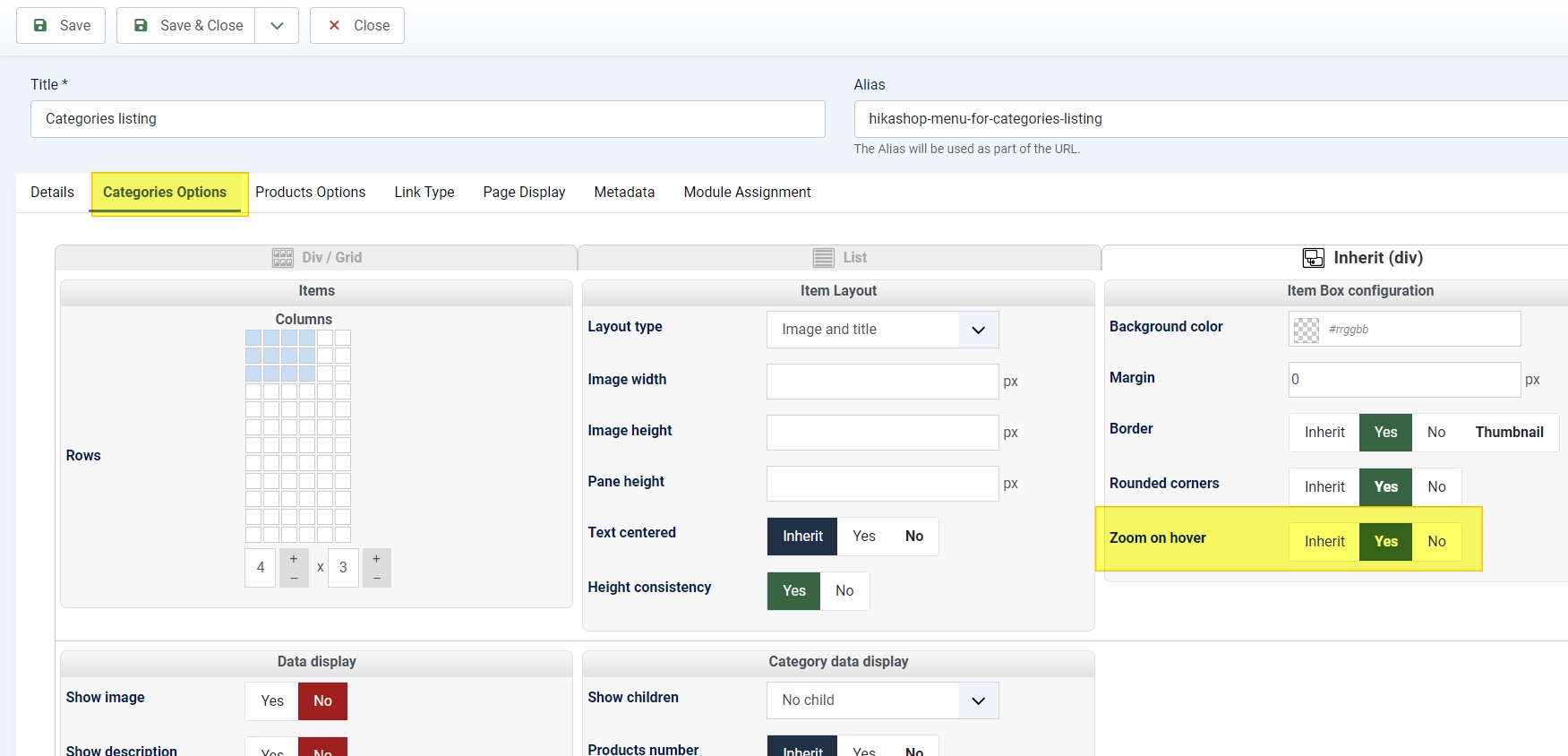Click the red X Close icon
Viewport: 1568px width, 756px height.
tap(334, 25)
